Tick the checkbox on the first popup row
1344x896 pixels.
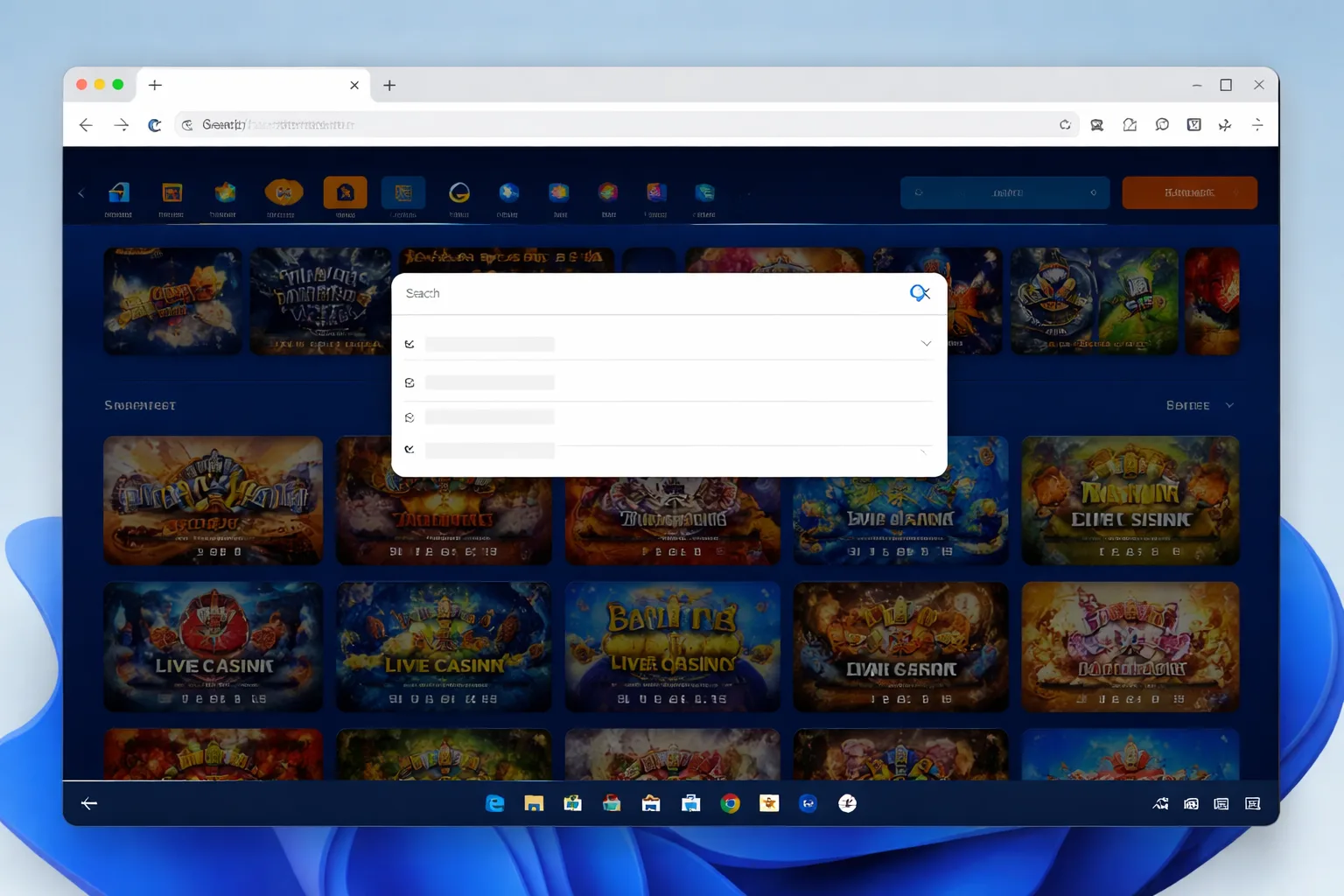click(x=409, y=344)
